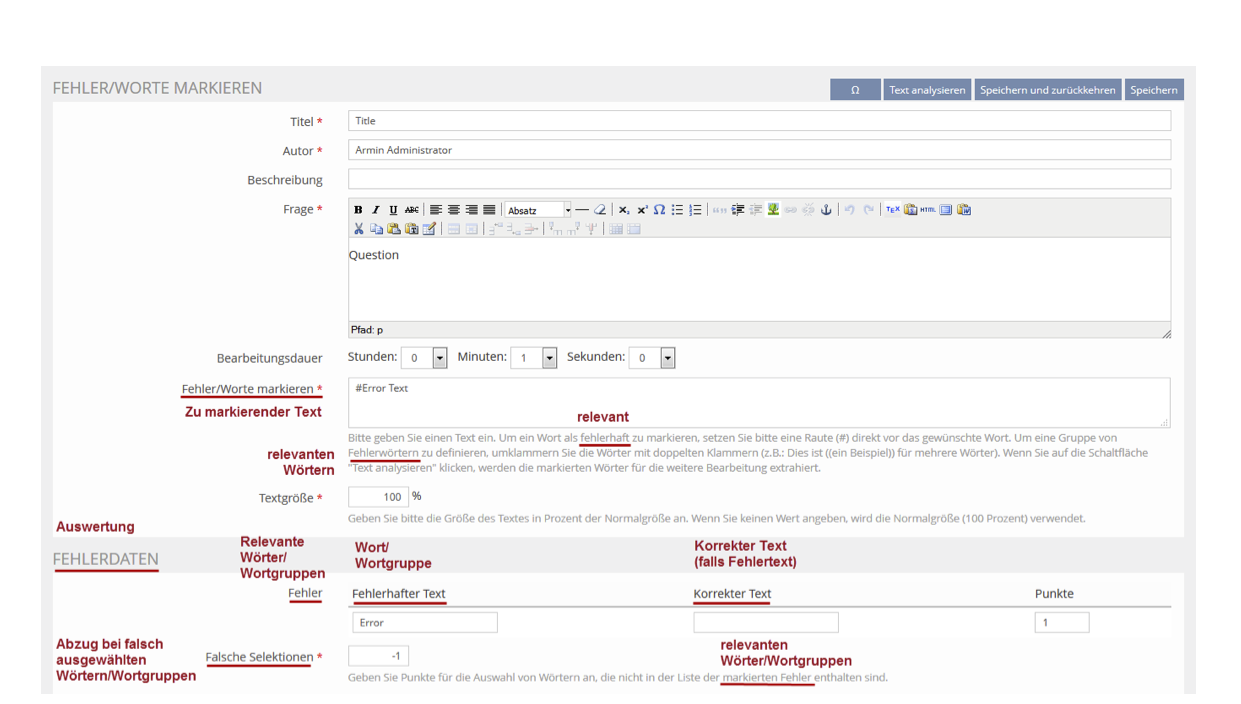The image size is (1241, 704).
Task: Open the Minuten dropdown
Action: (x=549, y=358)
